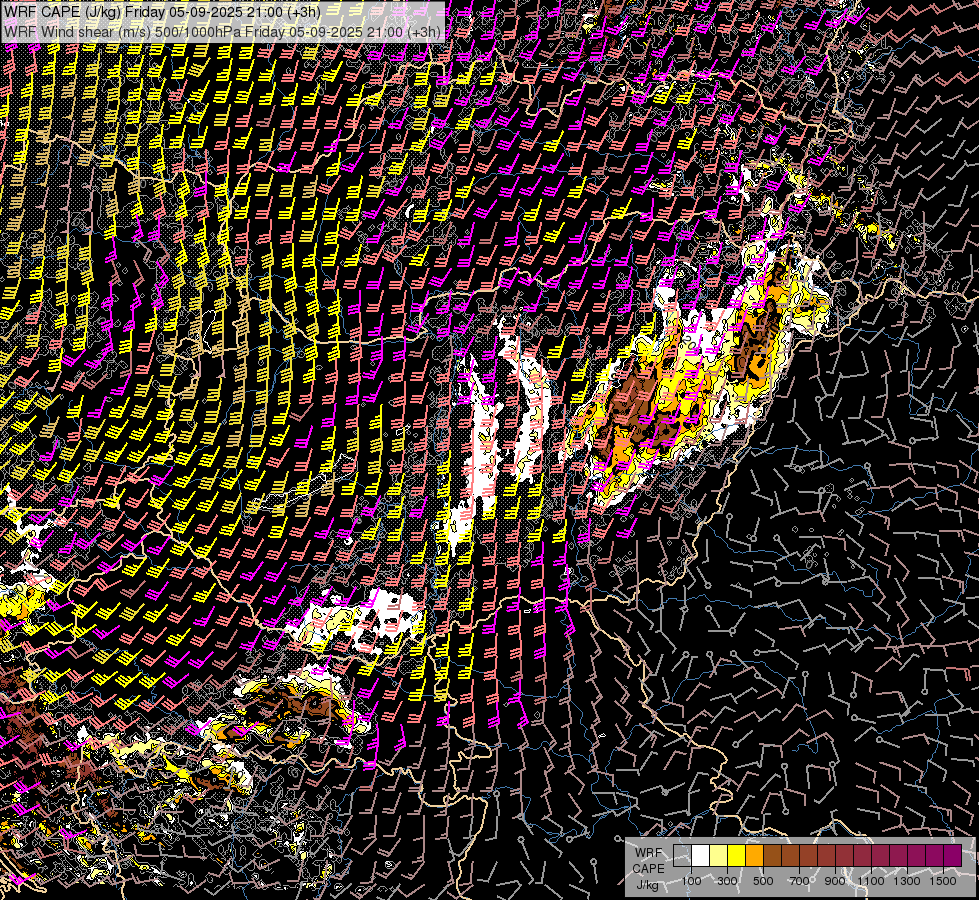Image resolution: width=979 pixels, height=900 pixels.
Task: Click the 500 legend value label
Action: click(x=763, y=881)
